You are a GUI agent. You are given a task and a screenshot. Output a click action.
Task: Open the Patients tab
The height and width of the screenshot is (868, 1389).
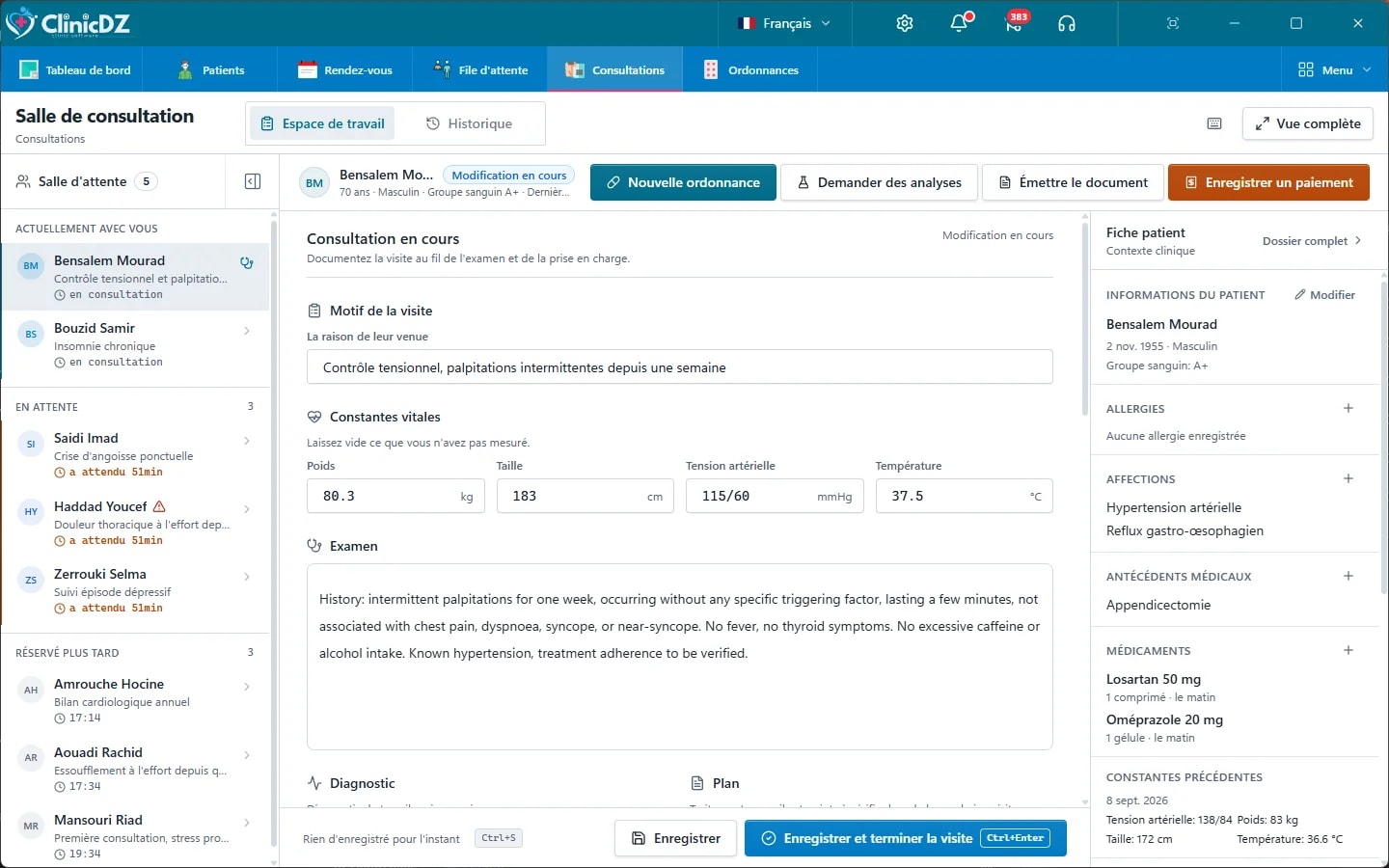click(210, 69)
